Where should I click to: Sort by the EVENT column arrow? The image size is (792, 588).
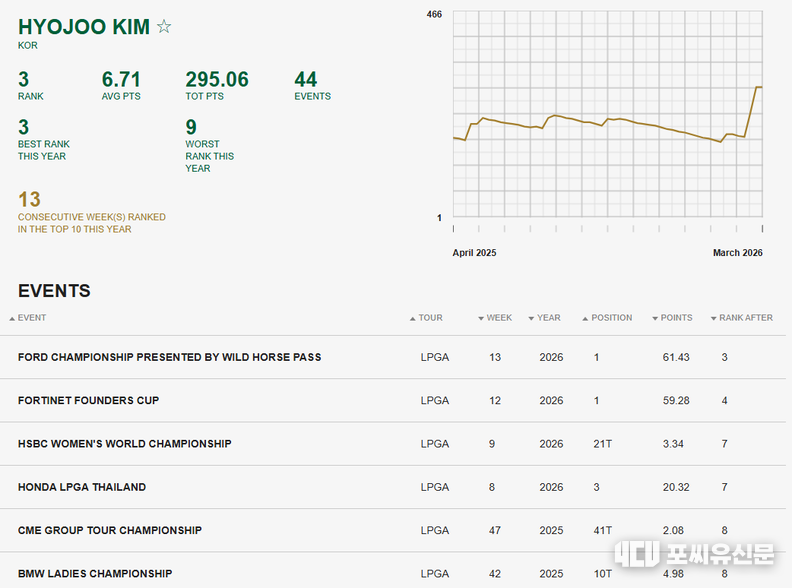tap(12, 318)
